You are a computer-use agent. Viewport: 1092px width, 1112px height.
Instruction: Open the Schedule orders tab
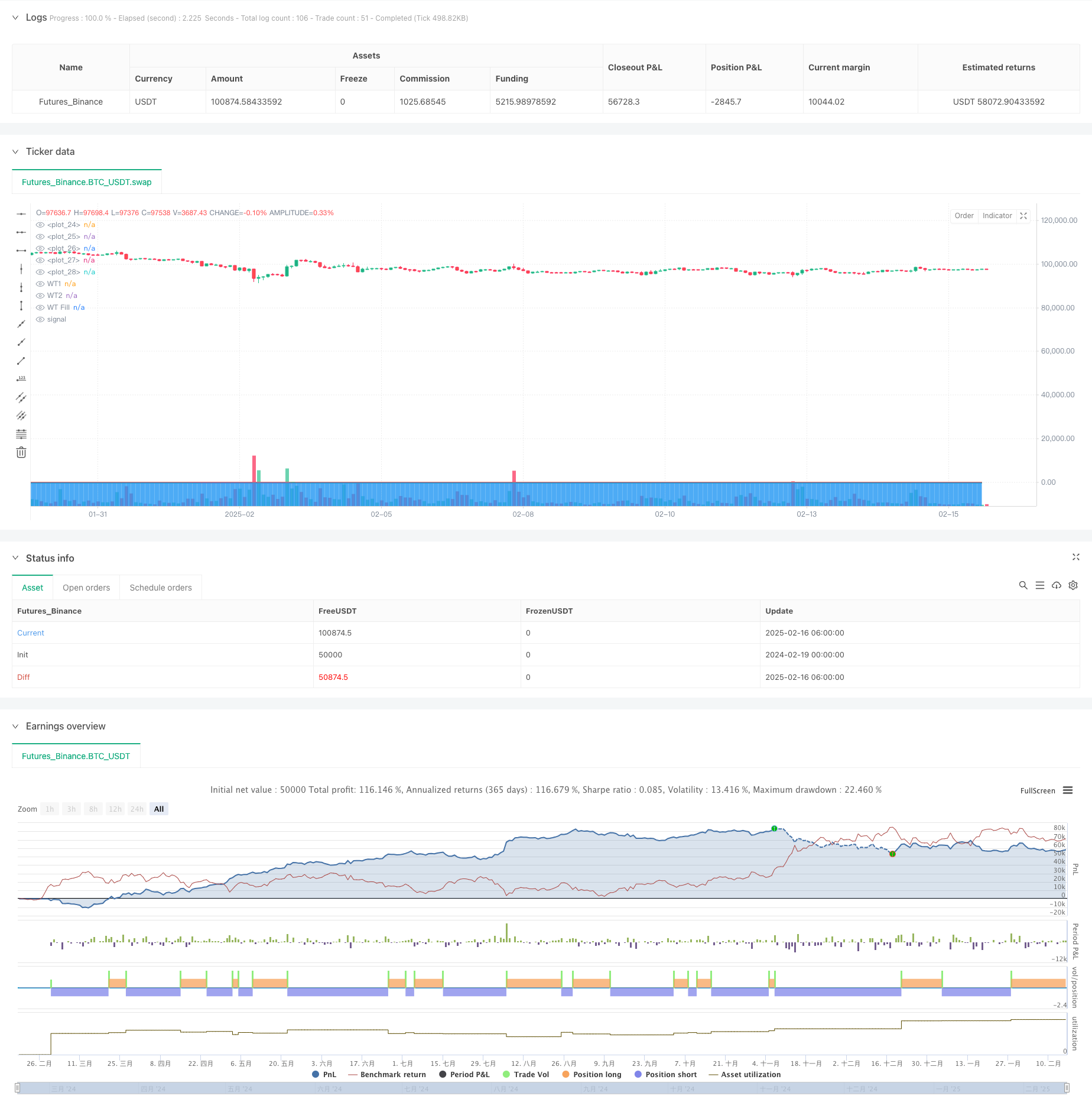click(161, 588)
